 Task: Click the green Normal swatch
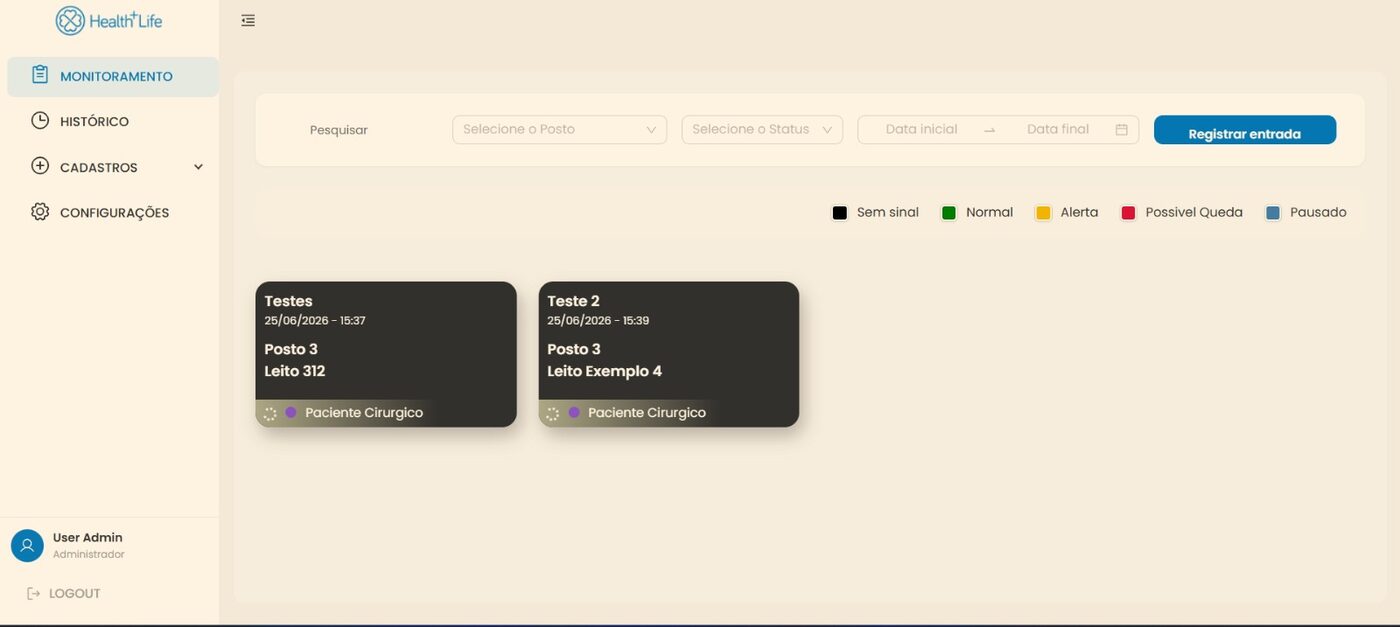pyautogui.click(x=949, y=213)
